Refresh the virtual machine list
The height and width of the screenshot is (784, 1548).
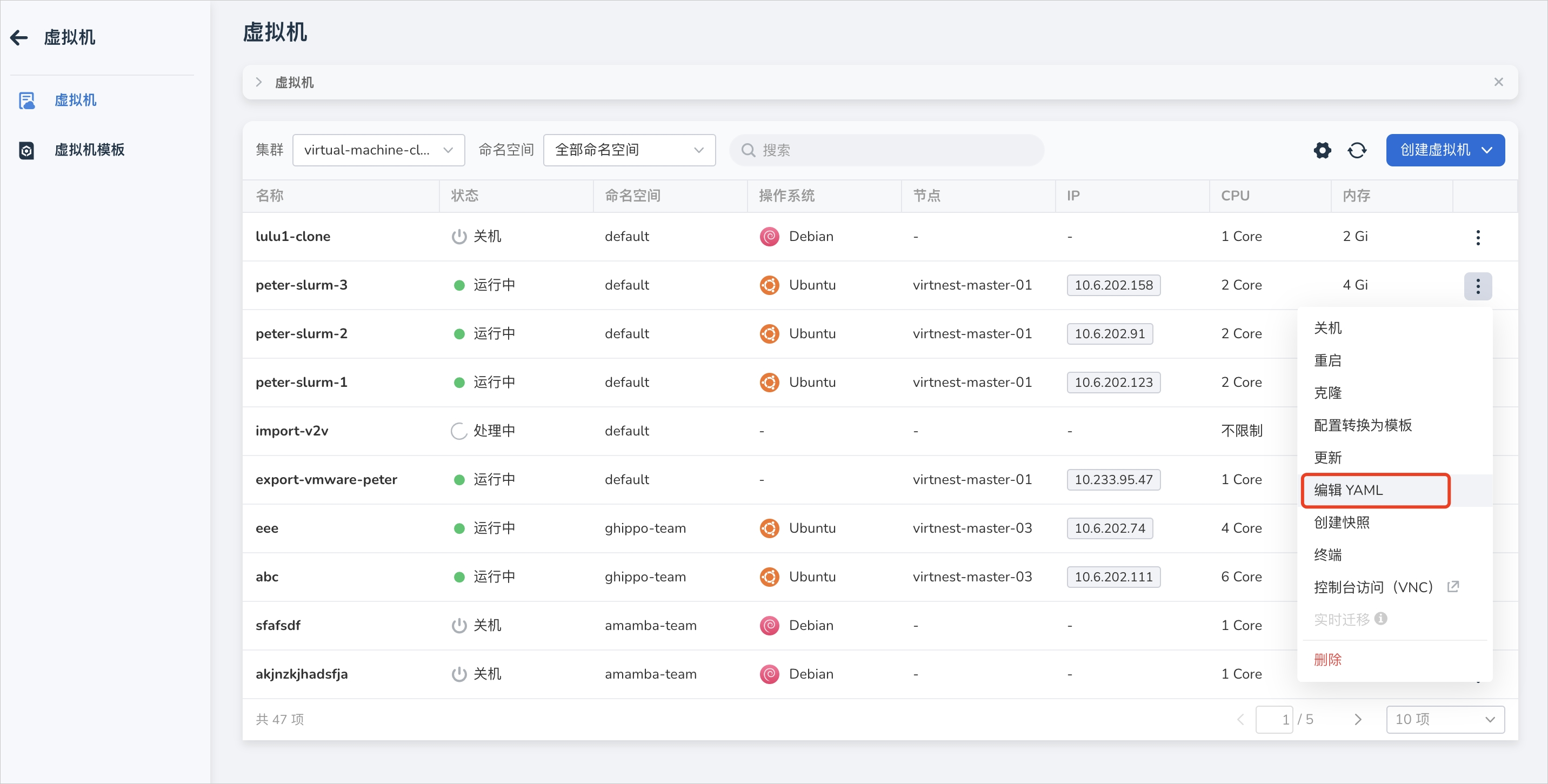(x=1357, y=150)
